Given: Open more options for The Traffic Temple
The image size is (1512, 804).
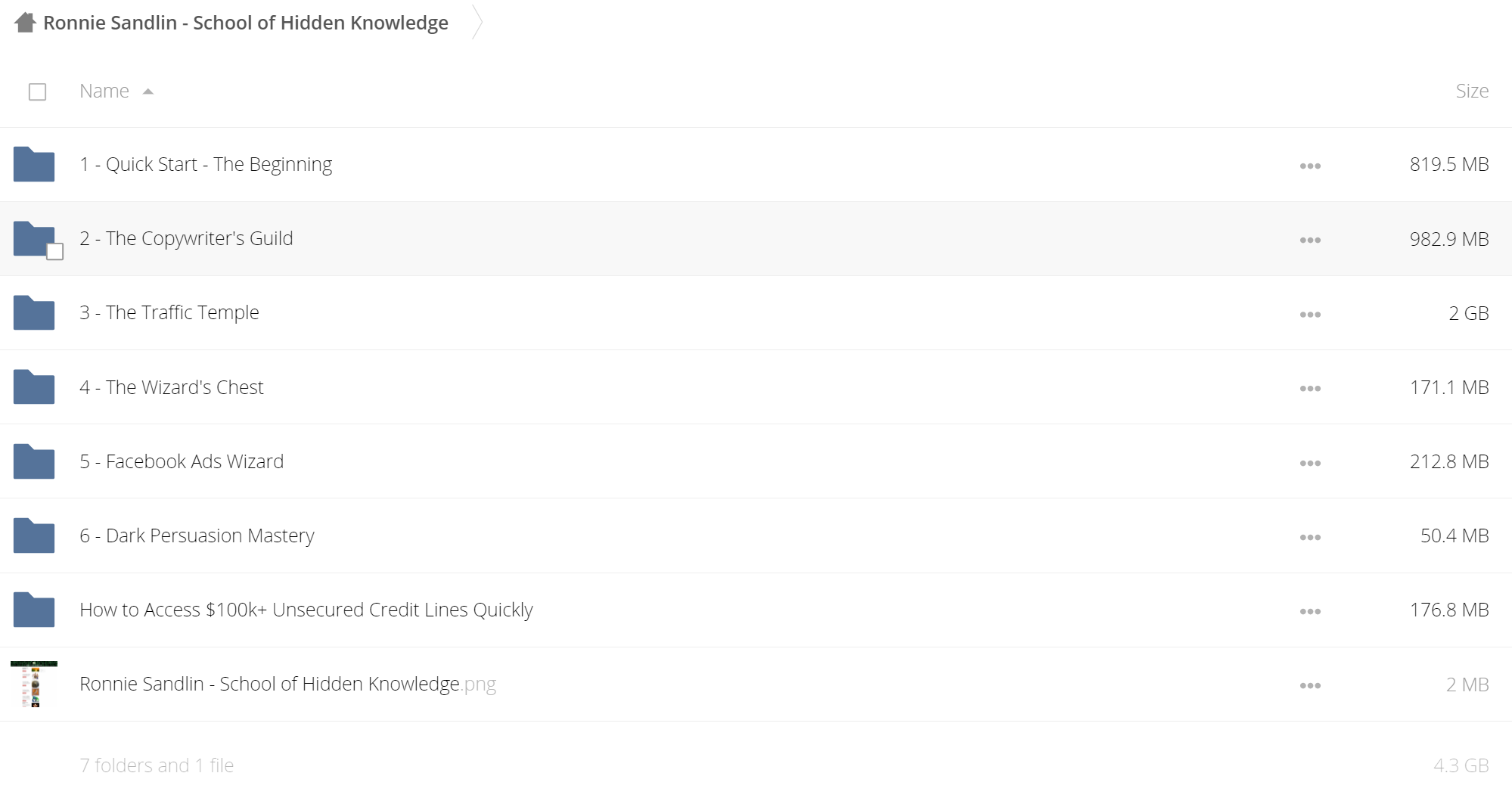Looking at the screenshot, I should click(1310, 314).
